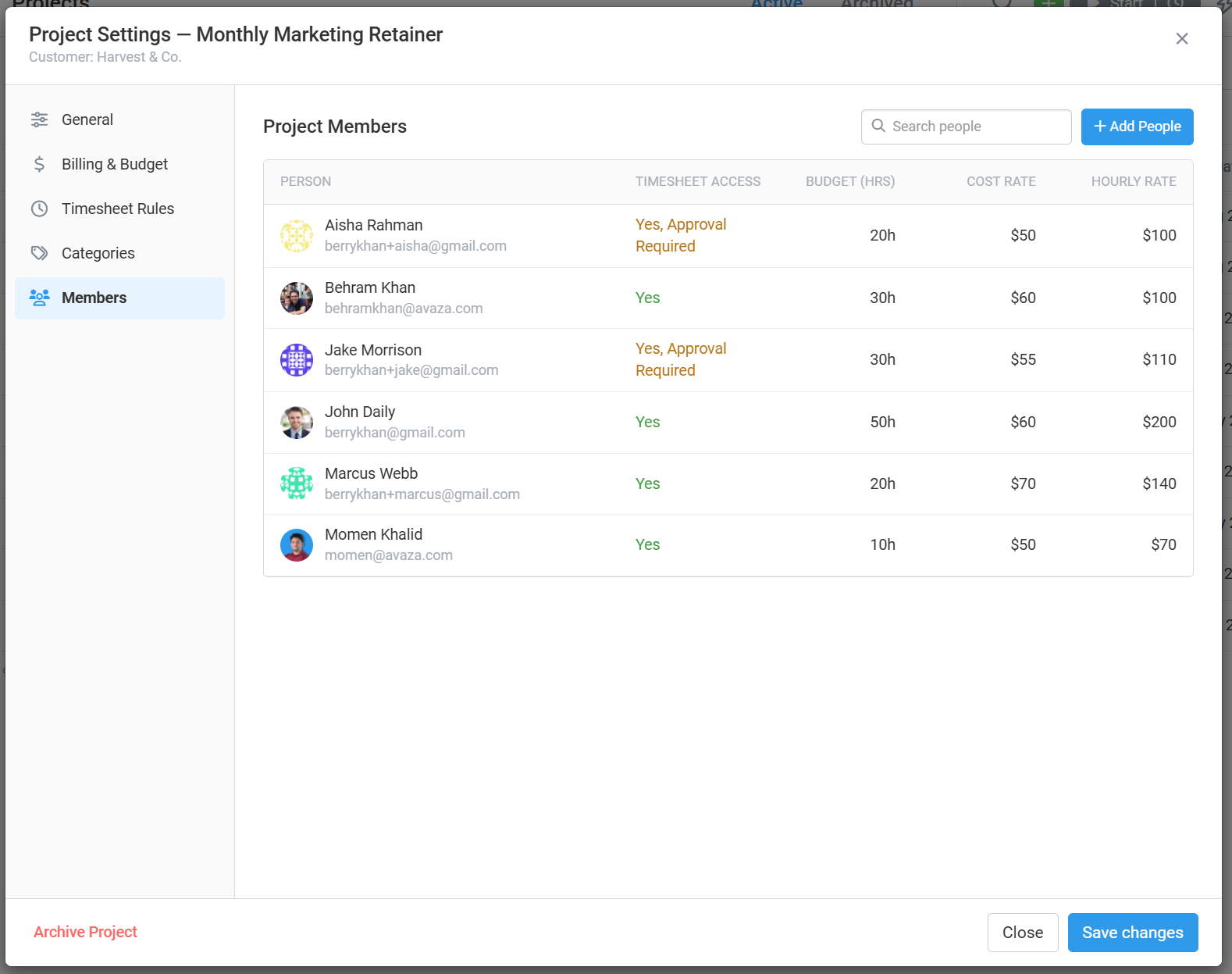Select the name Aisha Rahman
This screenshot has height=974, width=1232.
point(373,225)
